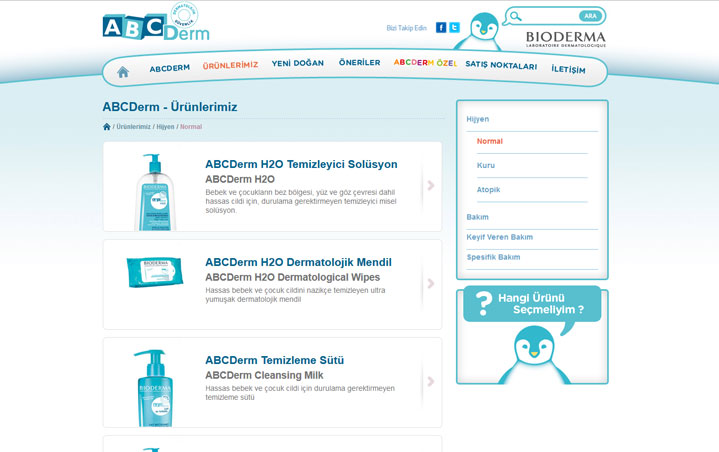The width and height of the screenshot is (719, 452).
Task: Click the dermatological wipes pack image
Action: click(x=155, y=272)
